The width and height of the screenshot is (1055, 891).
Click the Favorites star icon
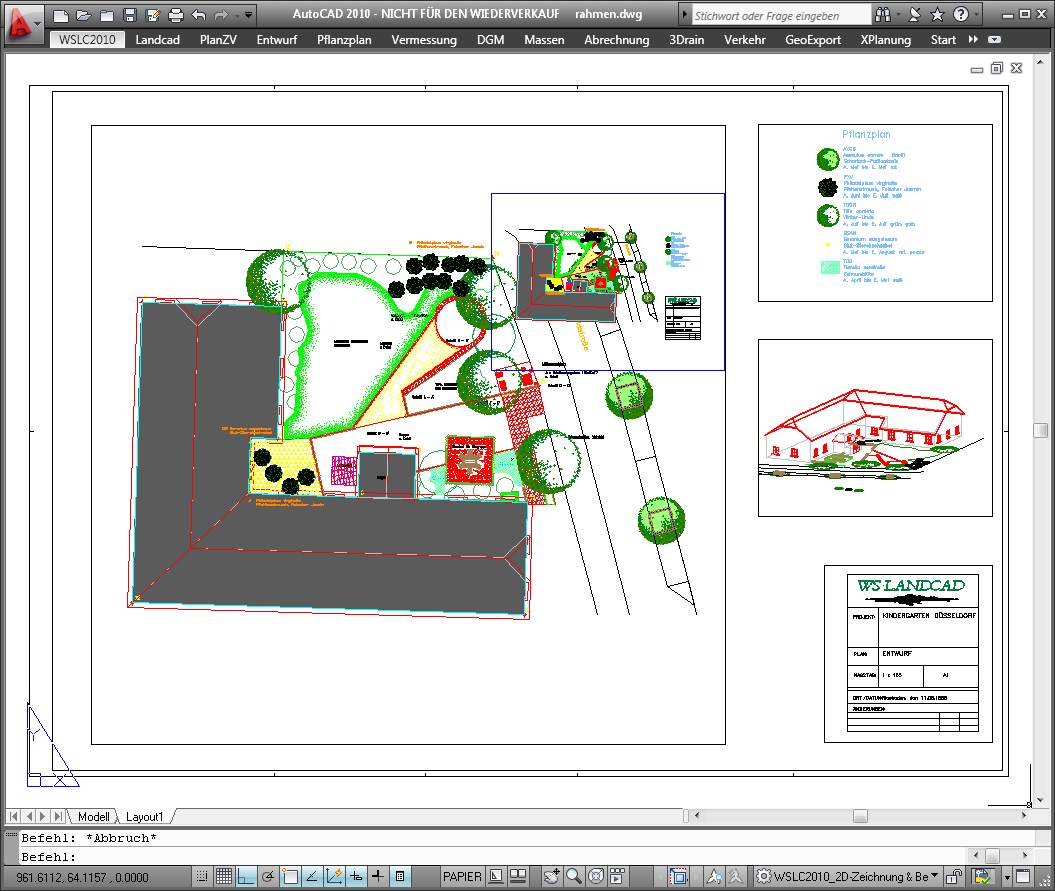(x=936, y=15)
